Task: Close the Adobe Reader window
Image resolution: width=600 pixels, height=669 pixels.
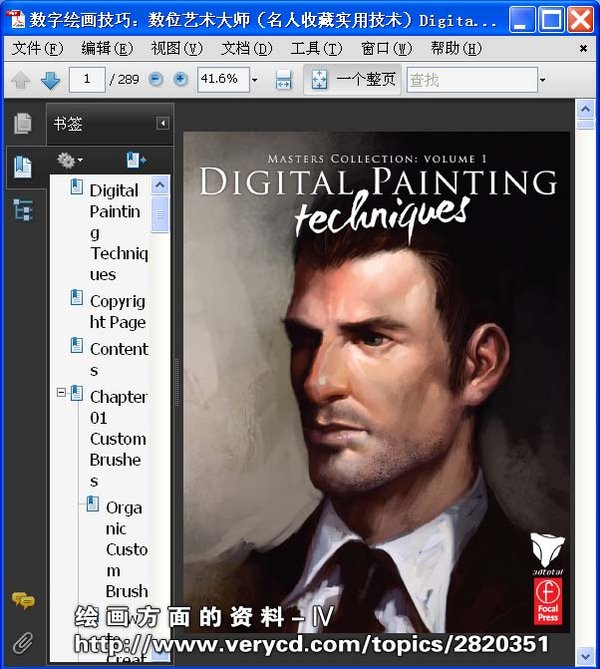Action: (580, 19)
